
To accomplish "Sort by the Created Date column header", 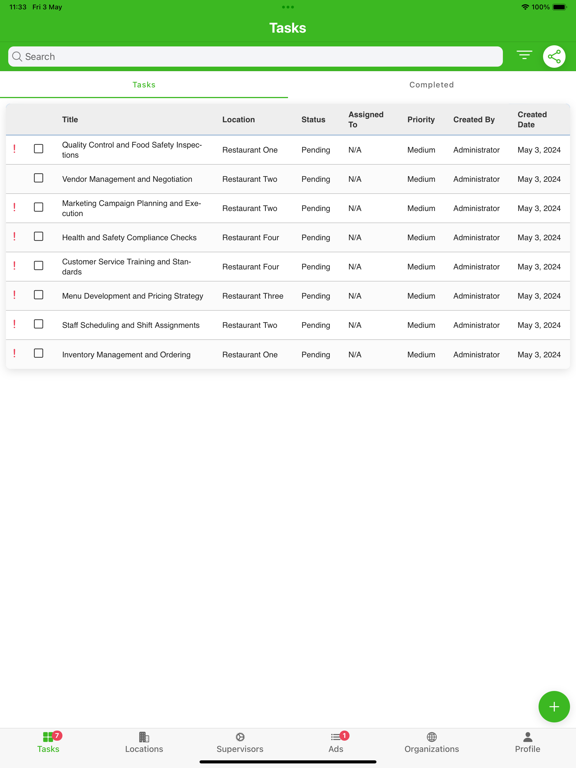I will coord(532,120).
